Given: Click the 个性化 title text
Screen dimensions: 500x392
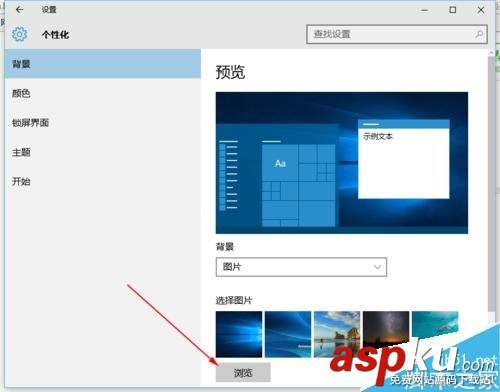Looking at the screenshot, I should (56, 35).
